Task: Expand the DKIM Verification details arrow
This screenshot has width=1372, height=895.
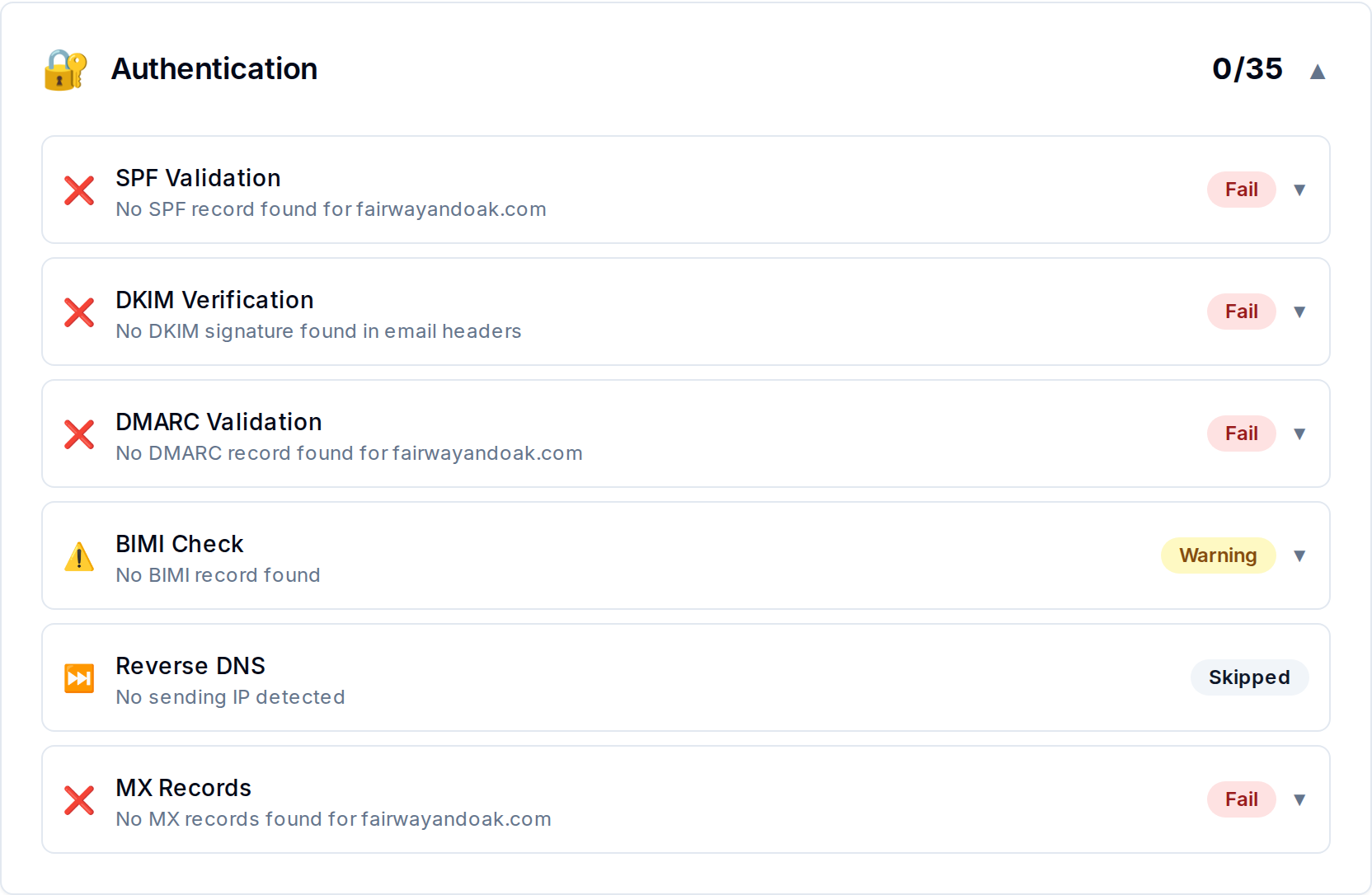Action: tap(1299, 312)
